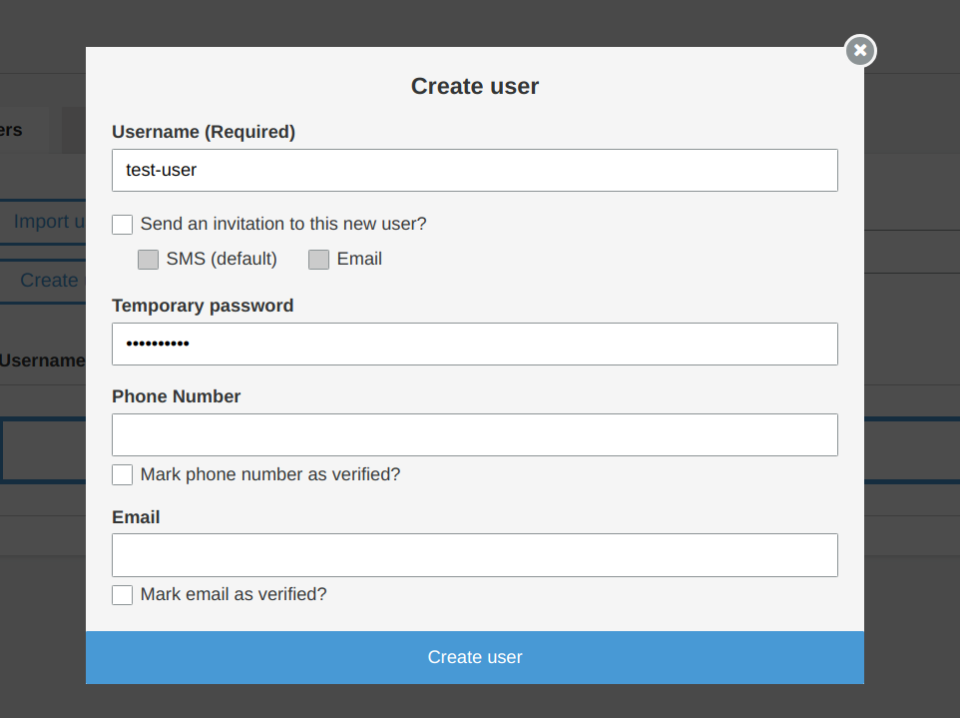Screen dimensions: 960x718
Task: Check 'Mark email as verified'
Action: 122,595
